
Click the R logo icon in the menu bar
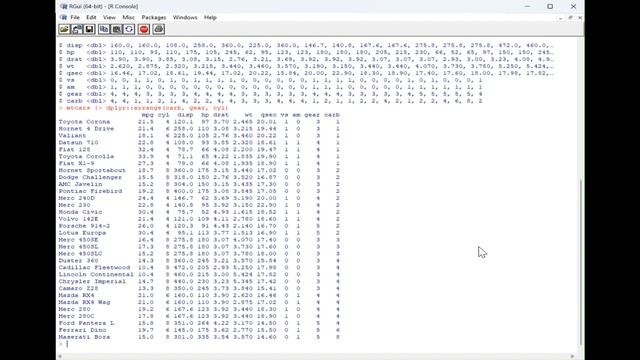coord(63,18)
